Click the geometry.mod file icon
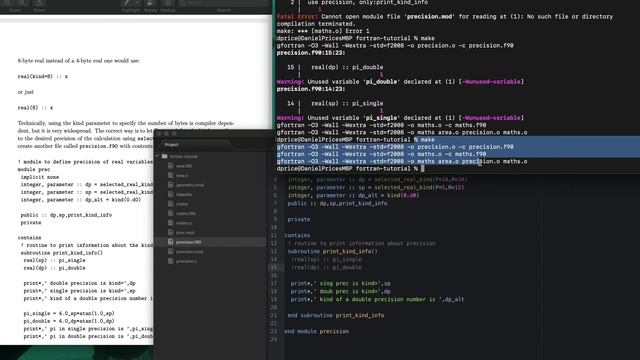The width and height of the screenshot is (640, 360). click(171, 185)
